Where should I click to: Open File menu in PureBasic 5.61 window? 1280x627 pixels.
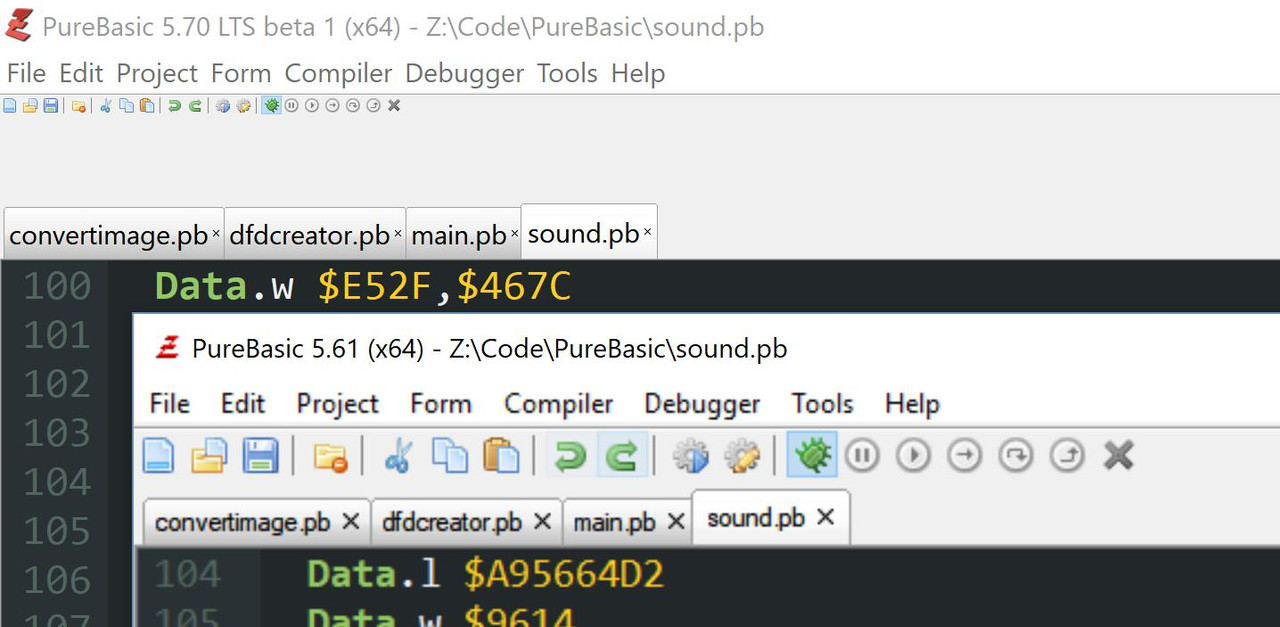pos(169,403)
